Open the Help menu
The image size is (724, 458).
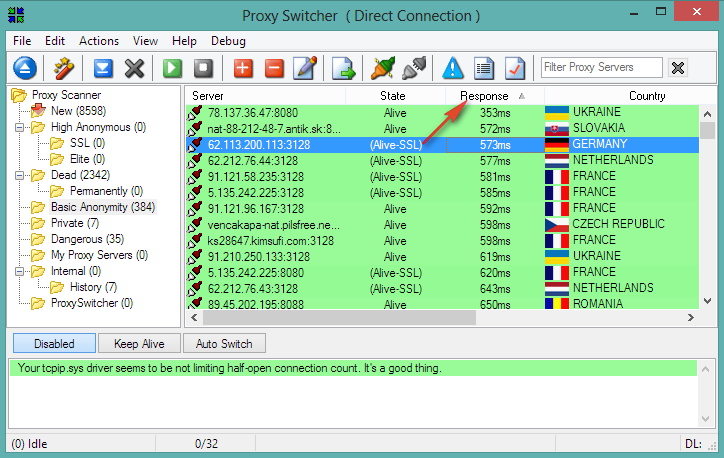[184, 41]
